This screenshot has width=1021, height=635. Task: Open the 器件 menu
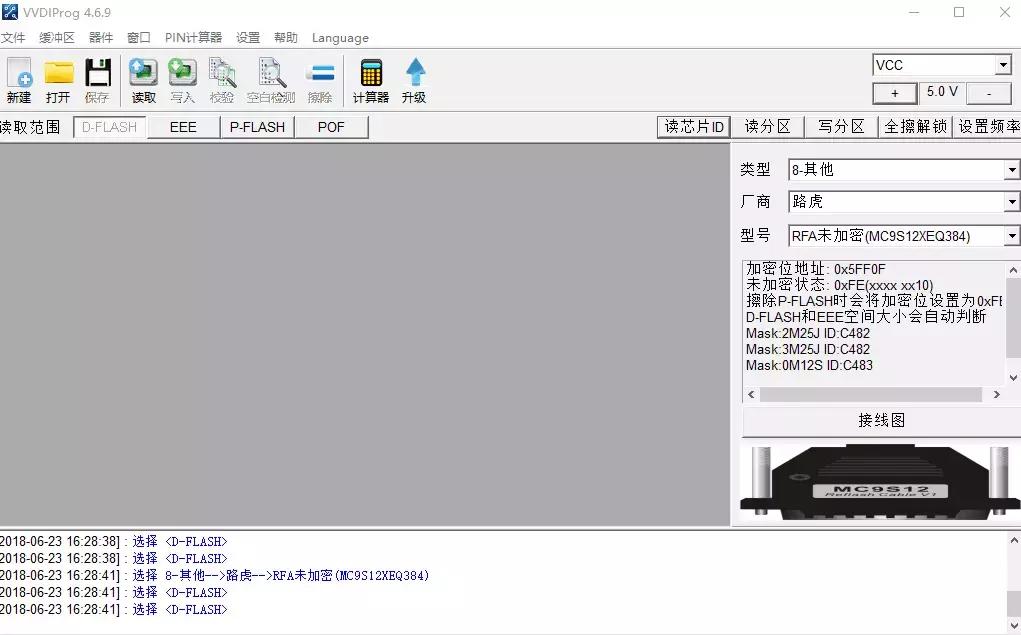click(101, 38)
